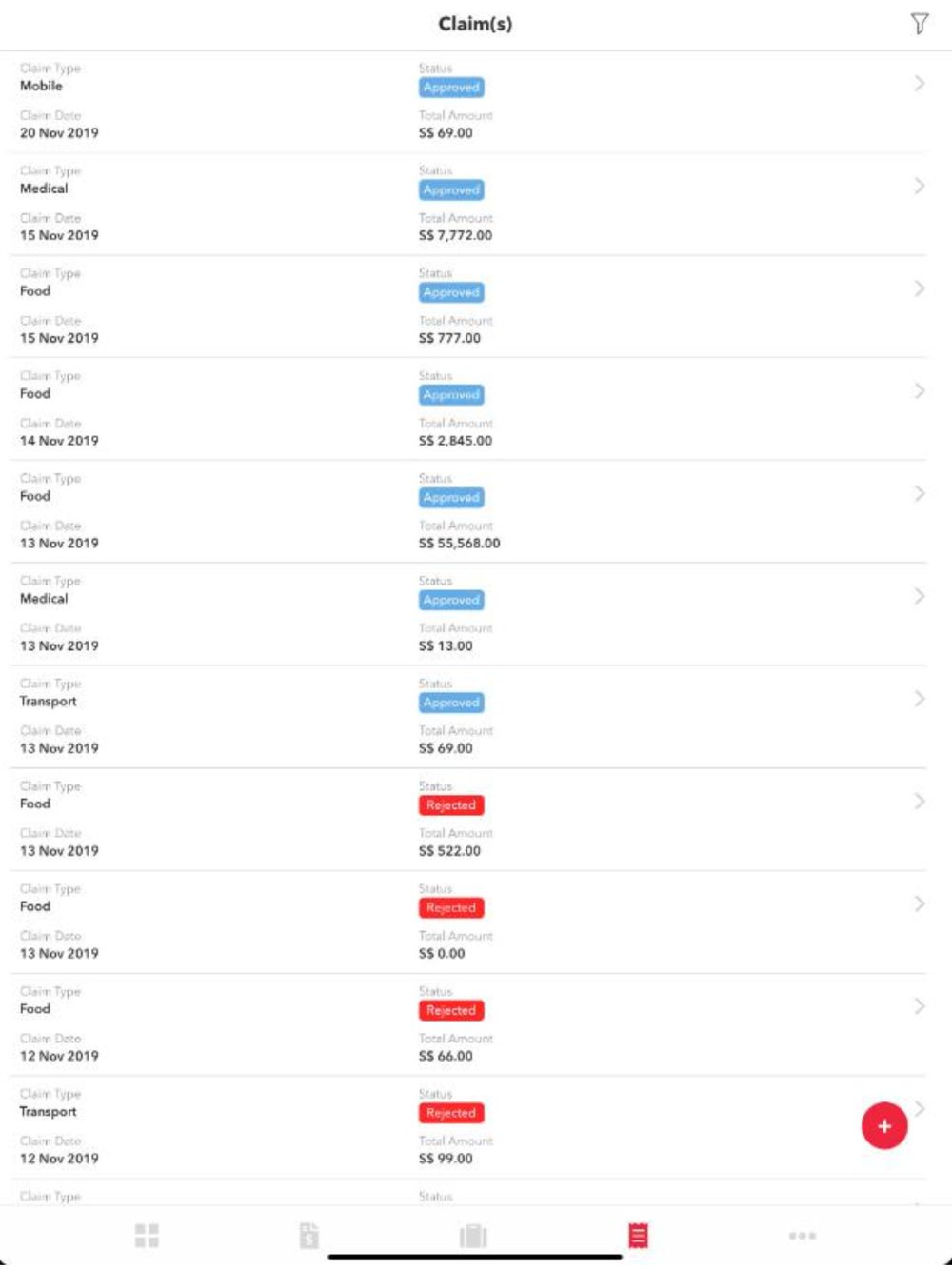Expand the Medical claim chevron for S$ 7,772.00
The height and width of the screenshot is (1270, 952).
point(920,187)
